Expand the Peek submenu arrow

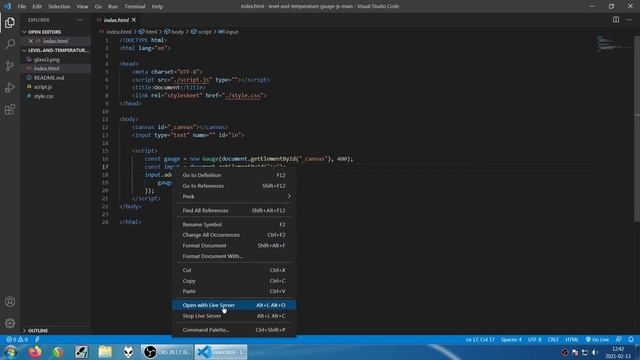coord(289,196)
